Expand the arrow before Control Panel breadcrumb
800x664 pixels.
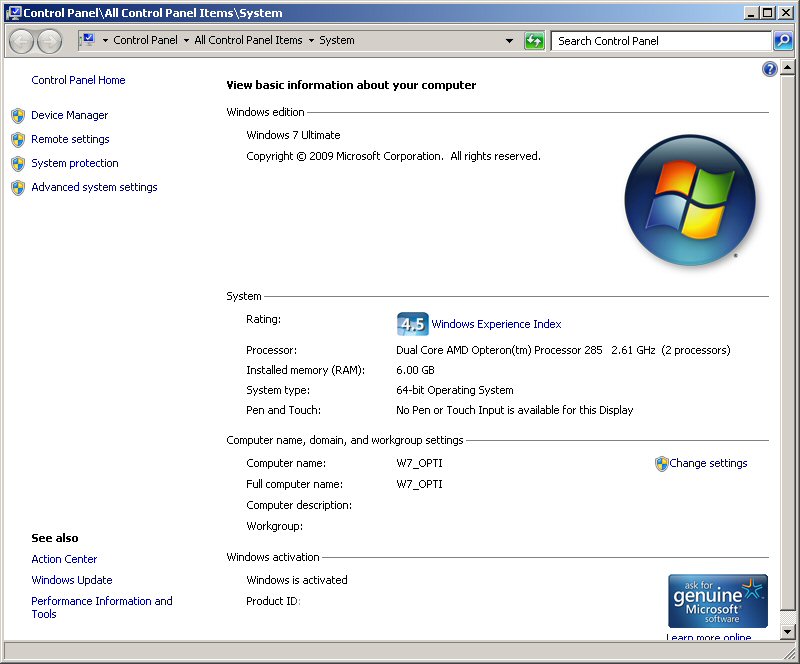tap(105, 41)
